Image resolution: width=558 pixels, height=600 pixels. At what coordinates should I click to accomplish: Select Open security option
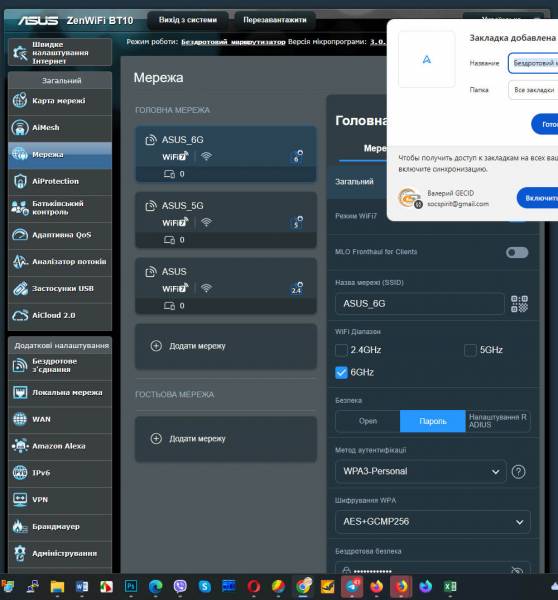point(368,421)
